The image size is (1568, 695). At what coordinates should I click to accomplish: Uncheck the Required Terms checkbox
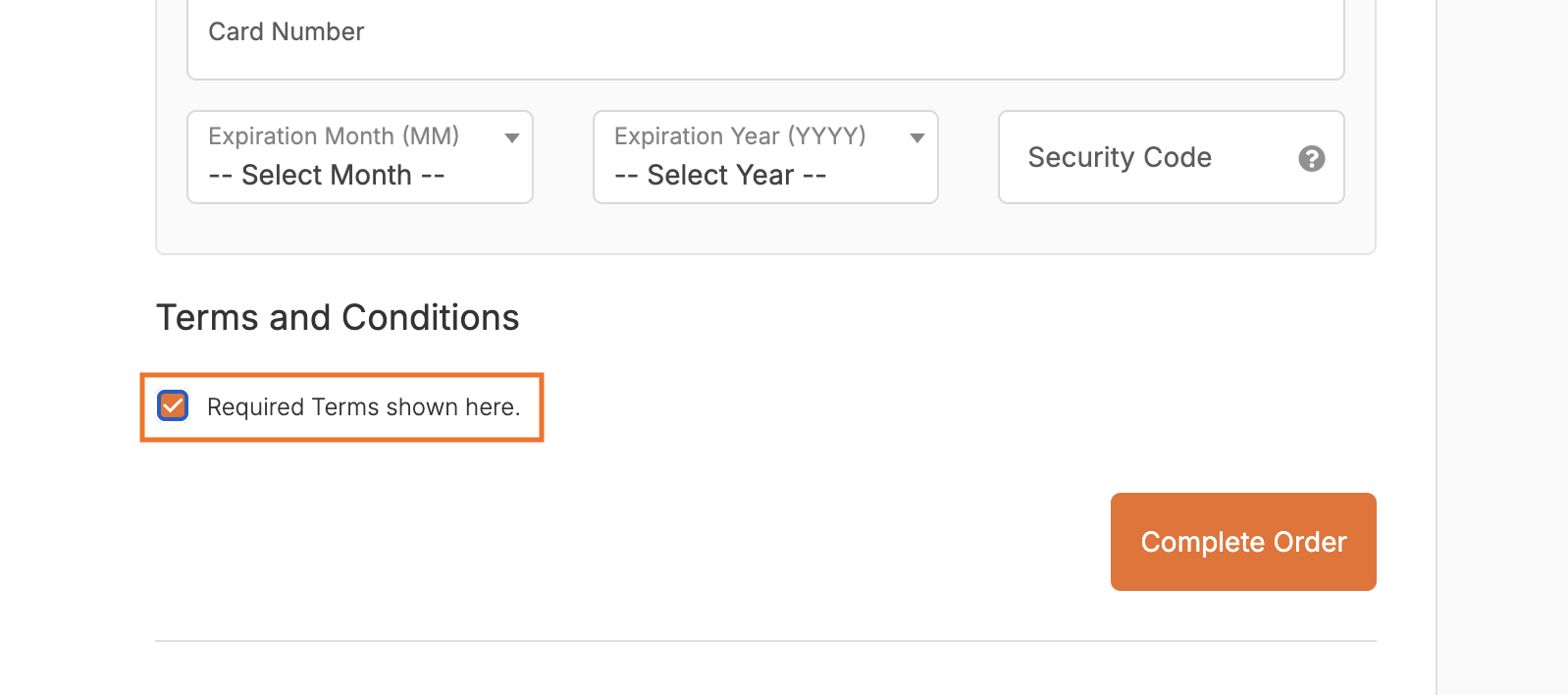(174, 405)
